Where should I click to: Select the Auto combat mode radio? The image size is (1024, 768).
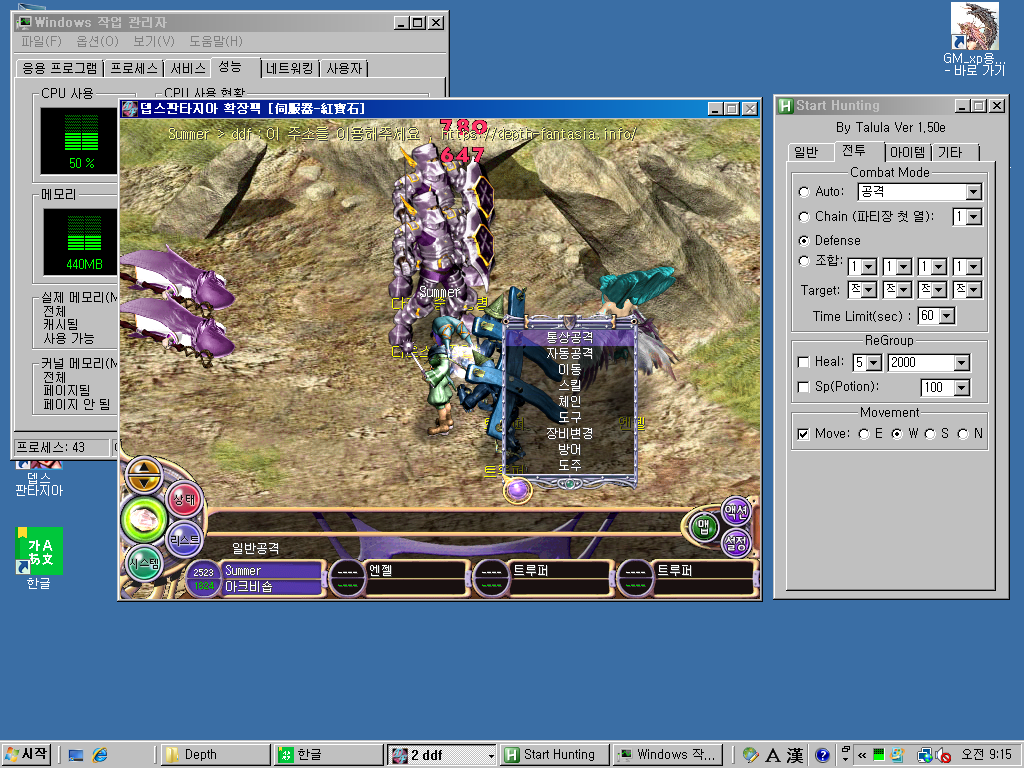click(804, 192)
